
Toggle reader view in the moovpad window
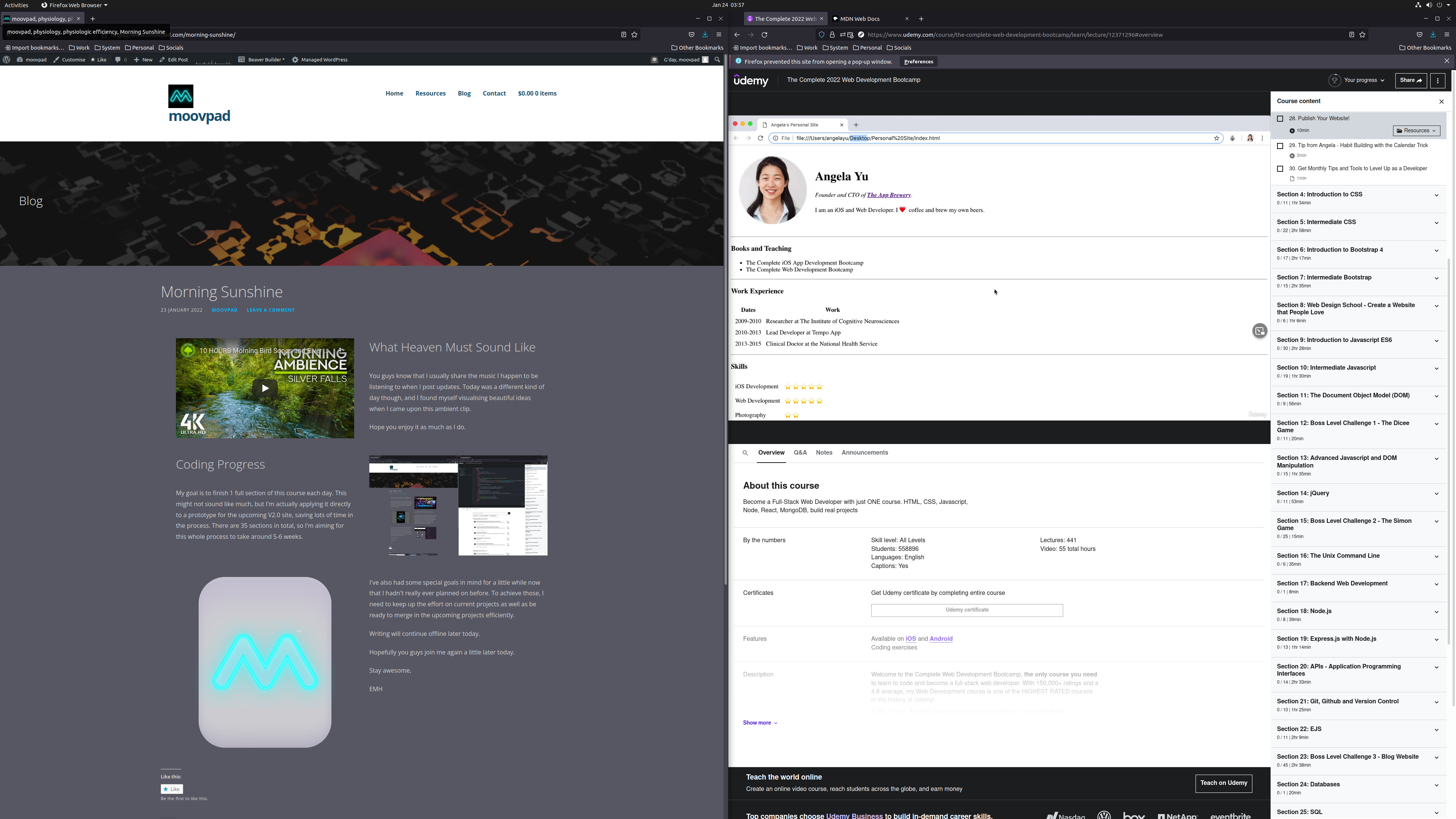click(623, 35)
